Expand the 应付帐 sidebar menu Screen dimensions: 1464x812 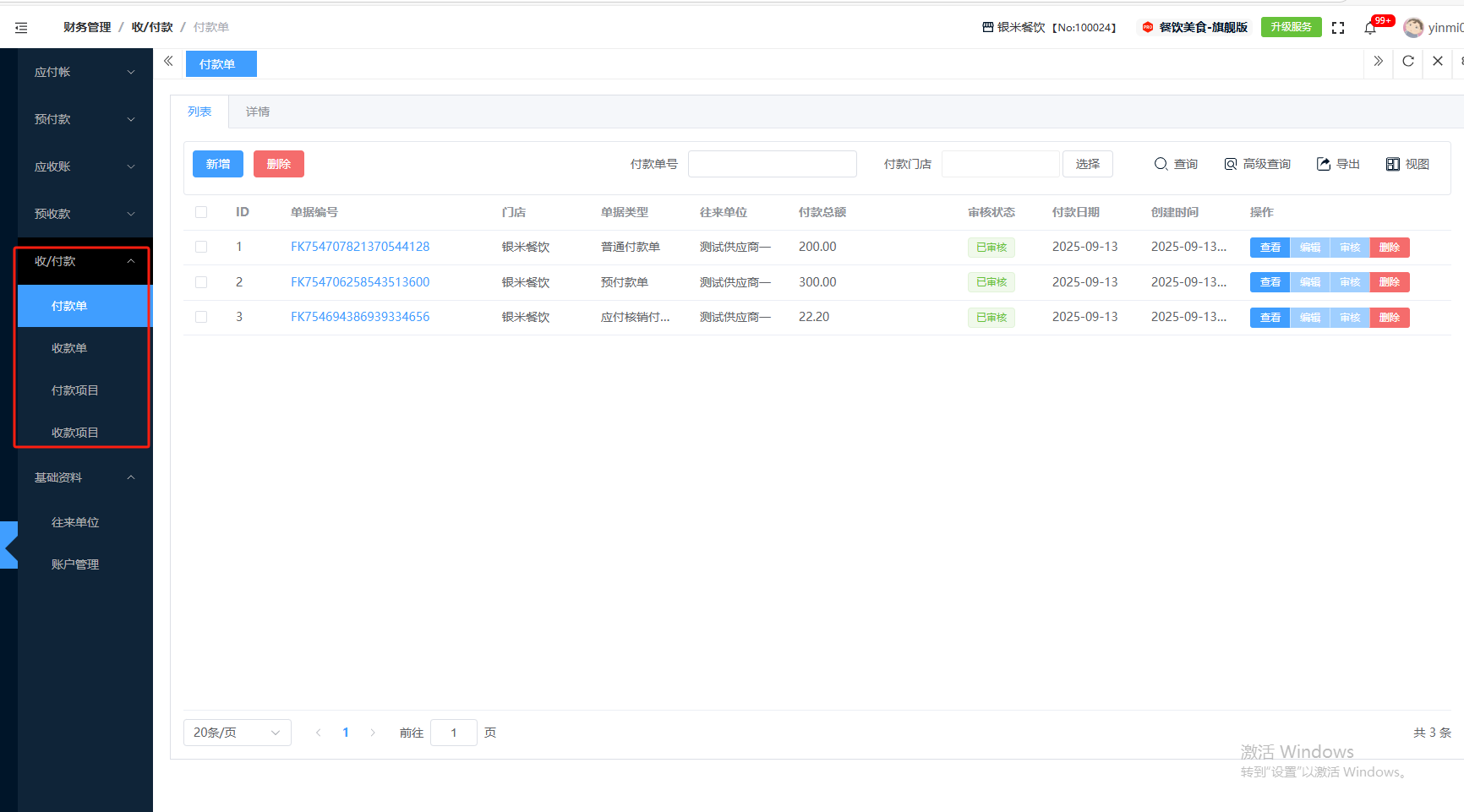(x=84, y=72)
